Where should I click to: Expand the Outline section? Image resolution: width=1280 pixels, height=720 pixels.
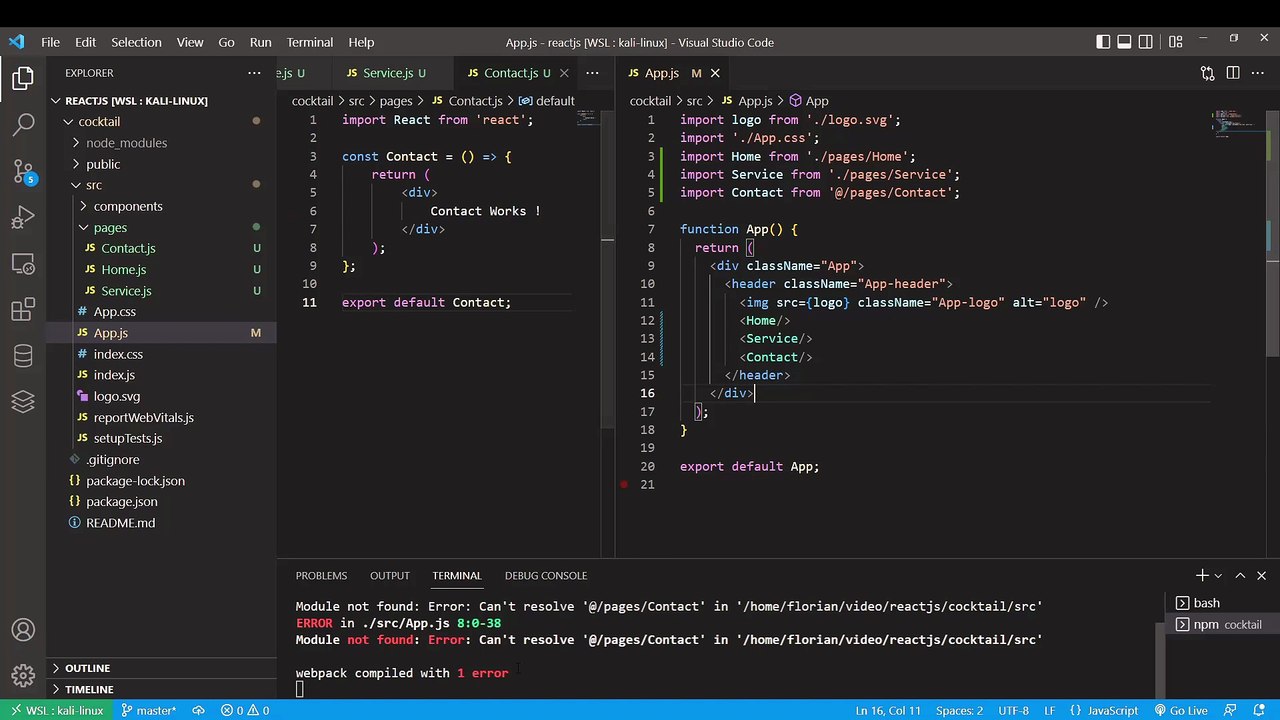(162, 668)
